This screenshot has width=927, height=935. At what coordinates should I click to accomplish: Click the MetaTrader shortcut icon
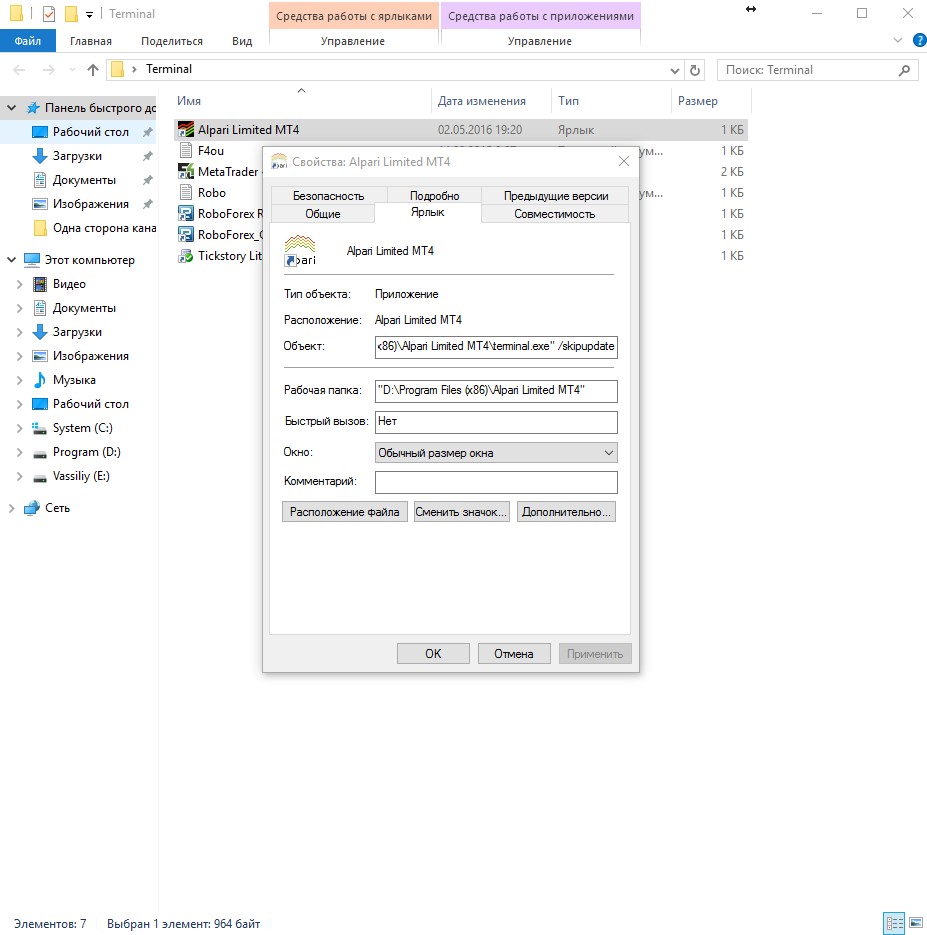click(x=186, y=172)
